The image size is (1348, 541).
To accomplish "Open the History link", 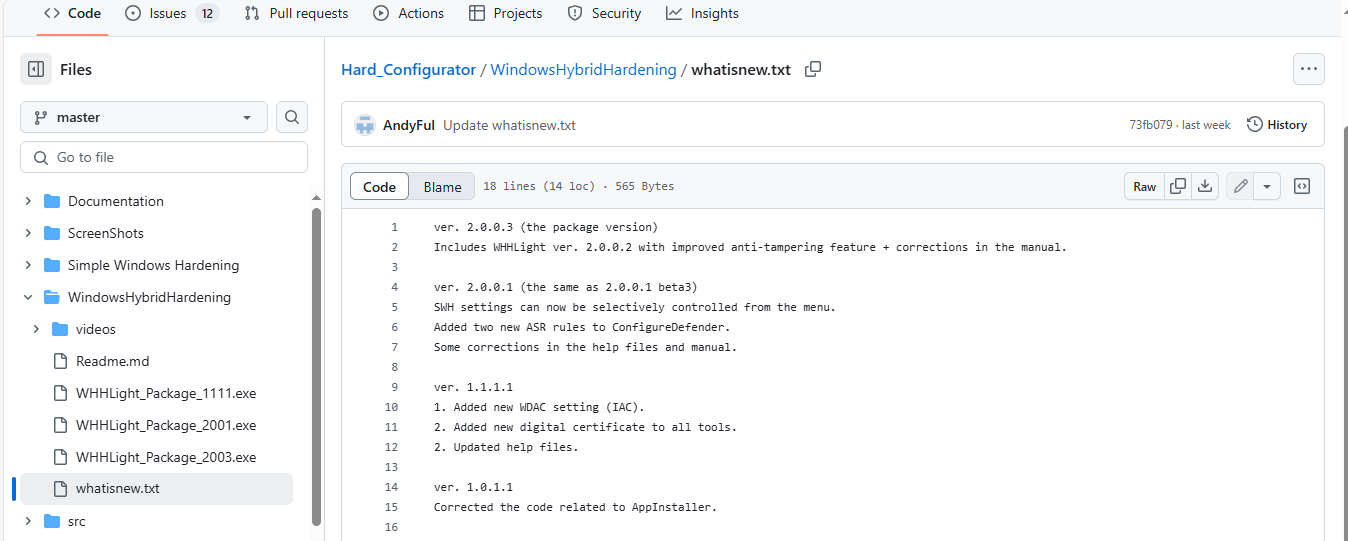I will click(x=1277, y=125).
